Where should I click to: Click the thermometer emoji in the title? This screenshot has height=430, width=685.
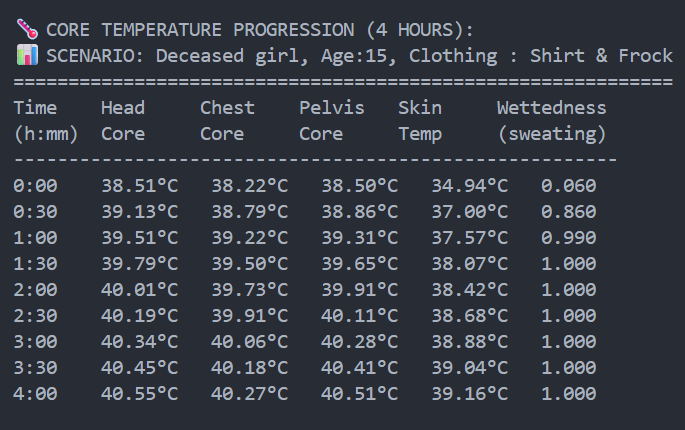(x=27, y=30)
